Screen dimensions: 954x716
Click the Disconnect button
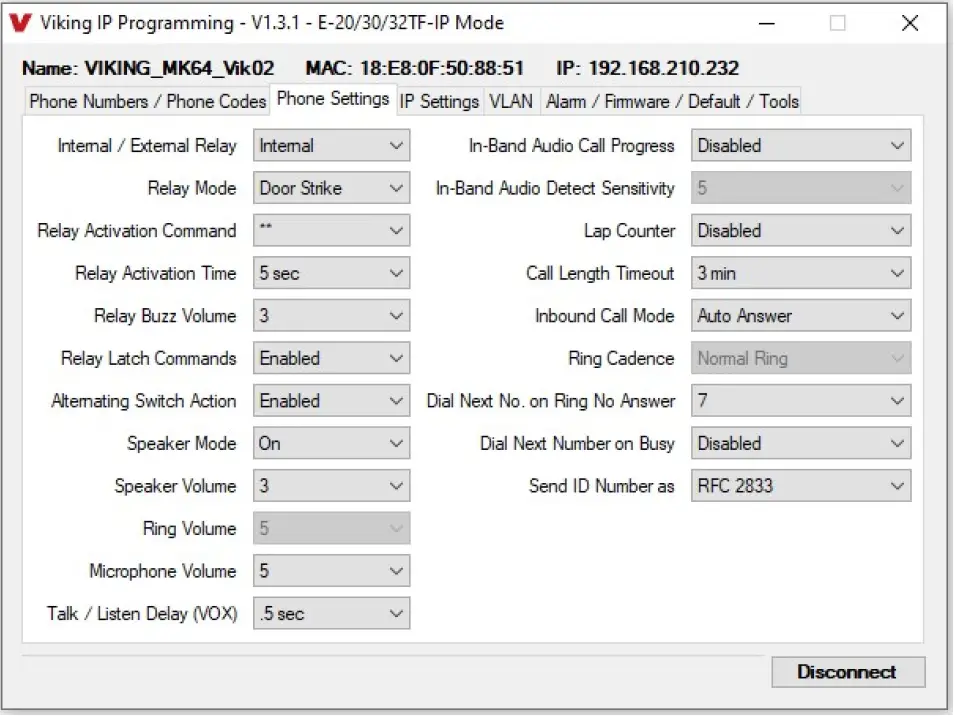click(847, 672)
